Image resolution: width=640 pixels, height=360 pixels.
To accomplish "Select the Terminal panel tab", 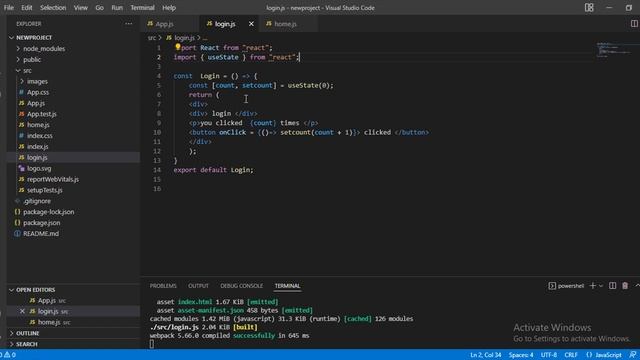I will (287, 286).
